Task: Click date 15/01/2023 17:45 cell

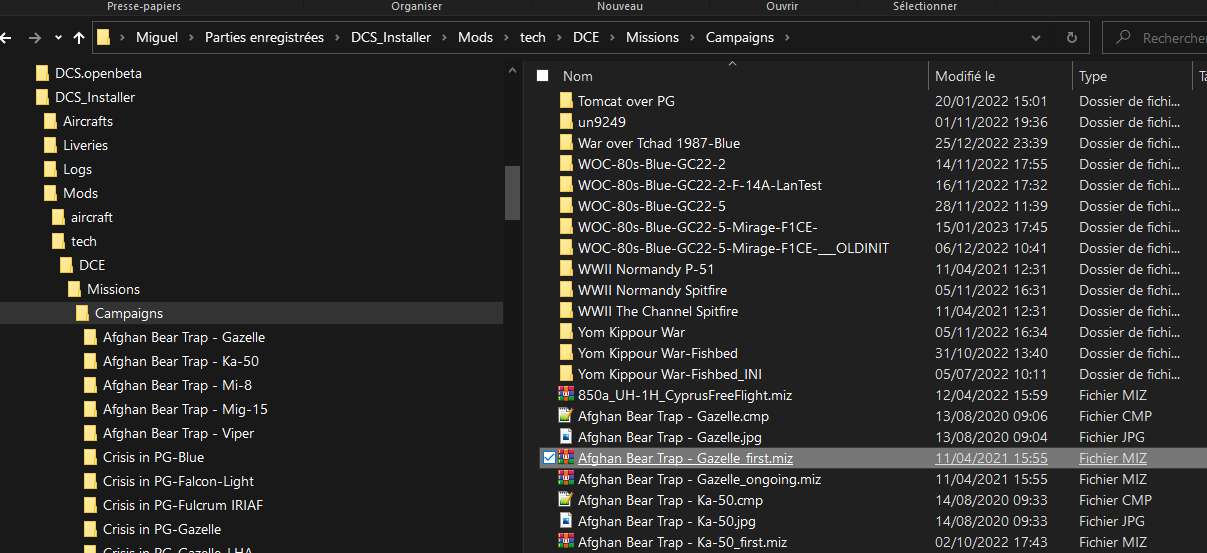Action: 991,227
